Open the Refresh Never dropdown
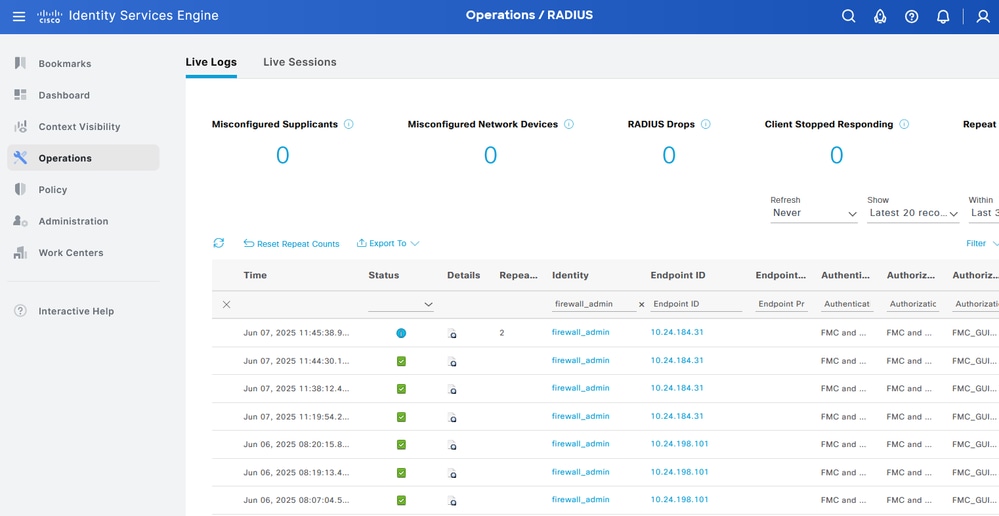 pyautogui.click(x=814, y=213)
